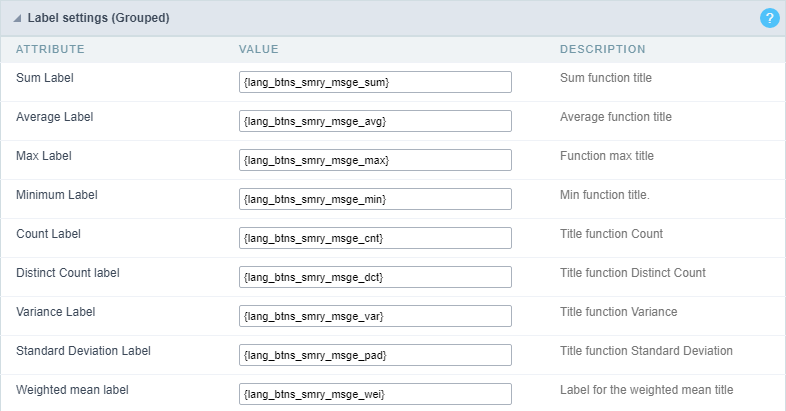Viewport: 786px width, 411px height.
Task: Click 'Label for the weighted mean title' description
Action: coord(647,390)
